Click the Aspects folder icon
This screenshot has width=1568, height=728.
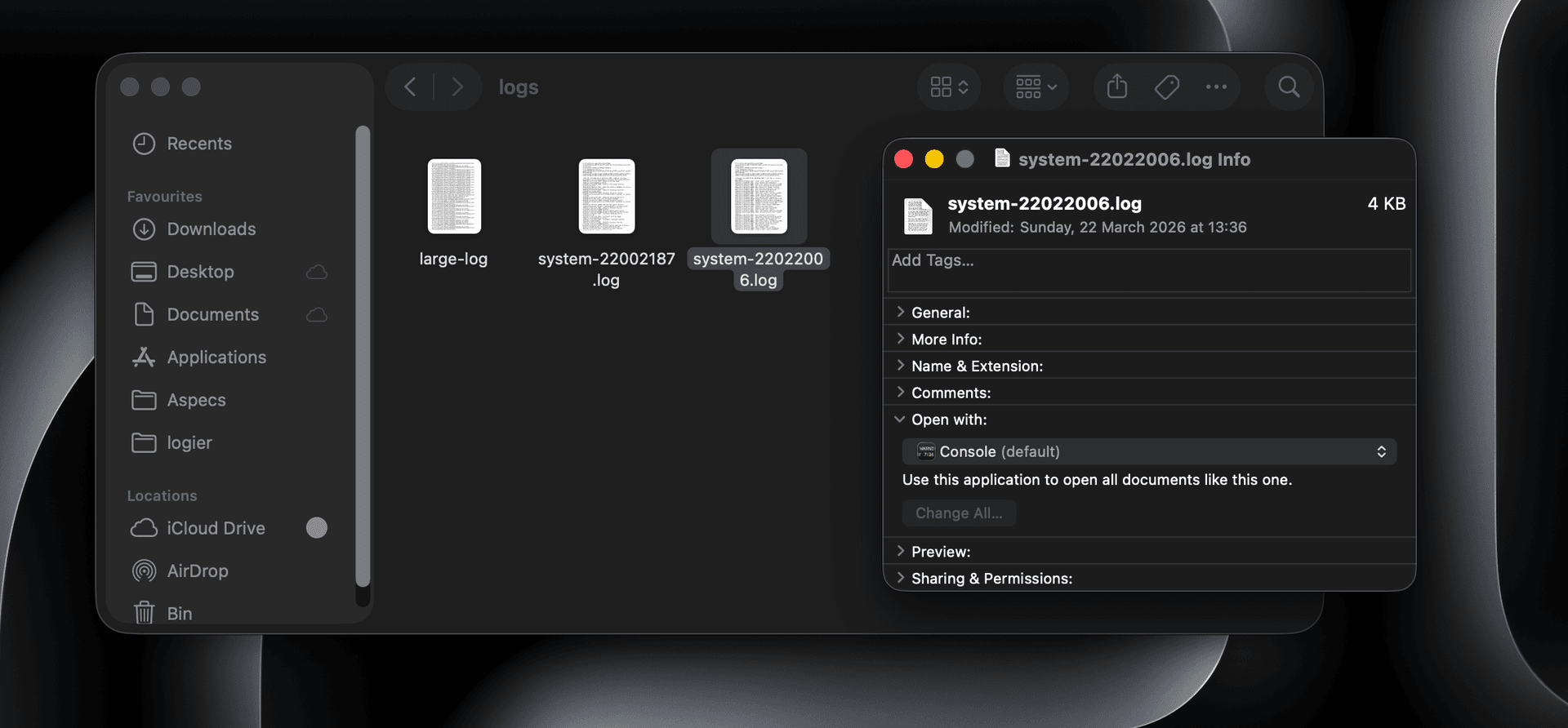click(x=144, y=400)
